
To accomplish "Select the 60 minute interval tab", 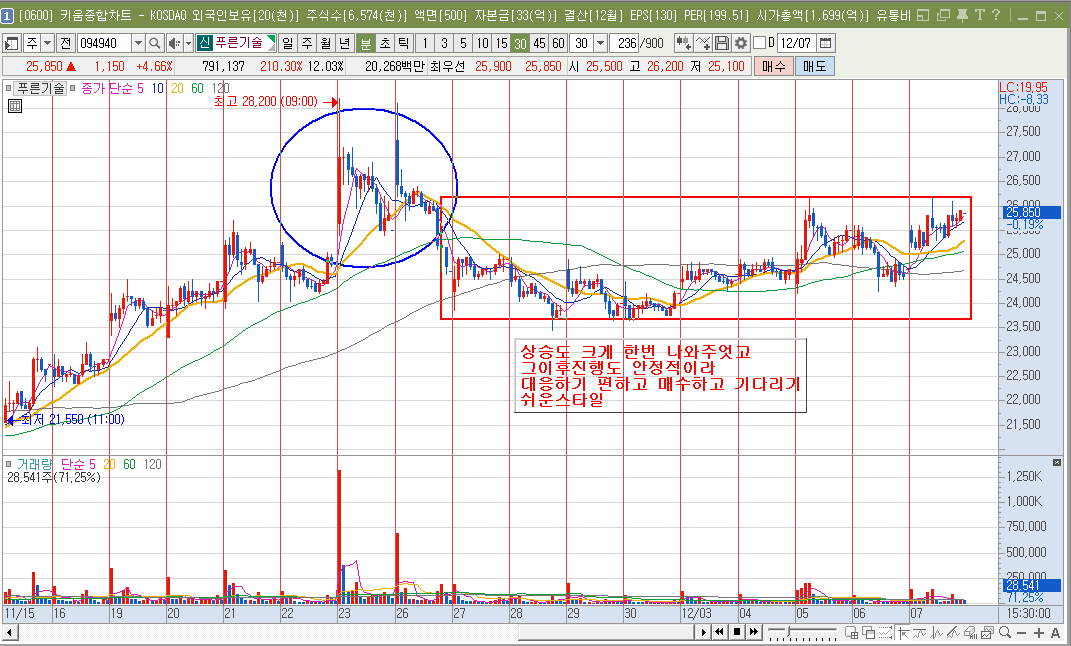I will pyautogui.click(x=558, y=43).
